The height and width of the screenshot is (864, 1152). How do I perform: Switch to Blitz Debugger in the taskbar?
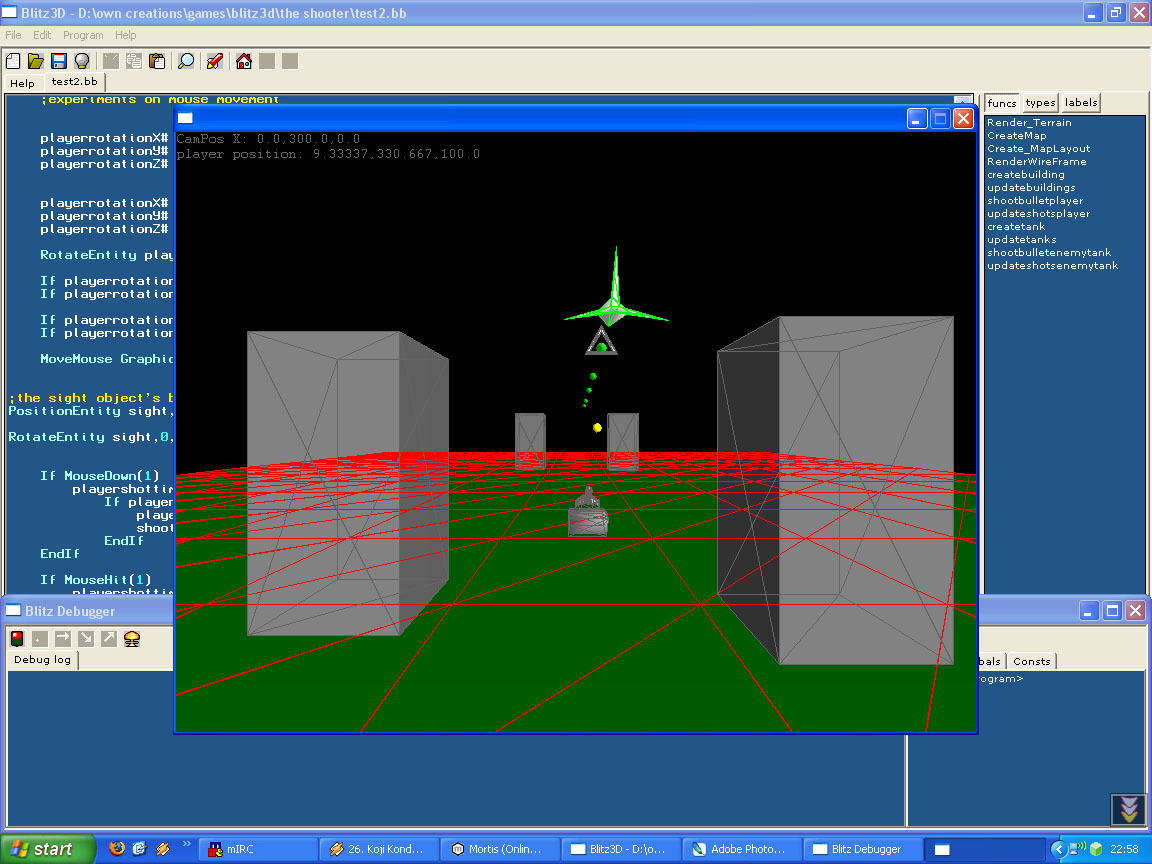point(862,849)
